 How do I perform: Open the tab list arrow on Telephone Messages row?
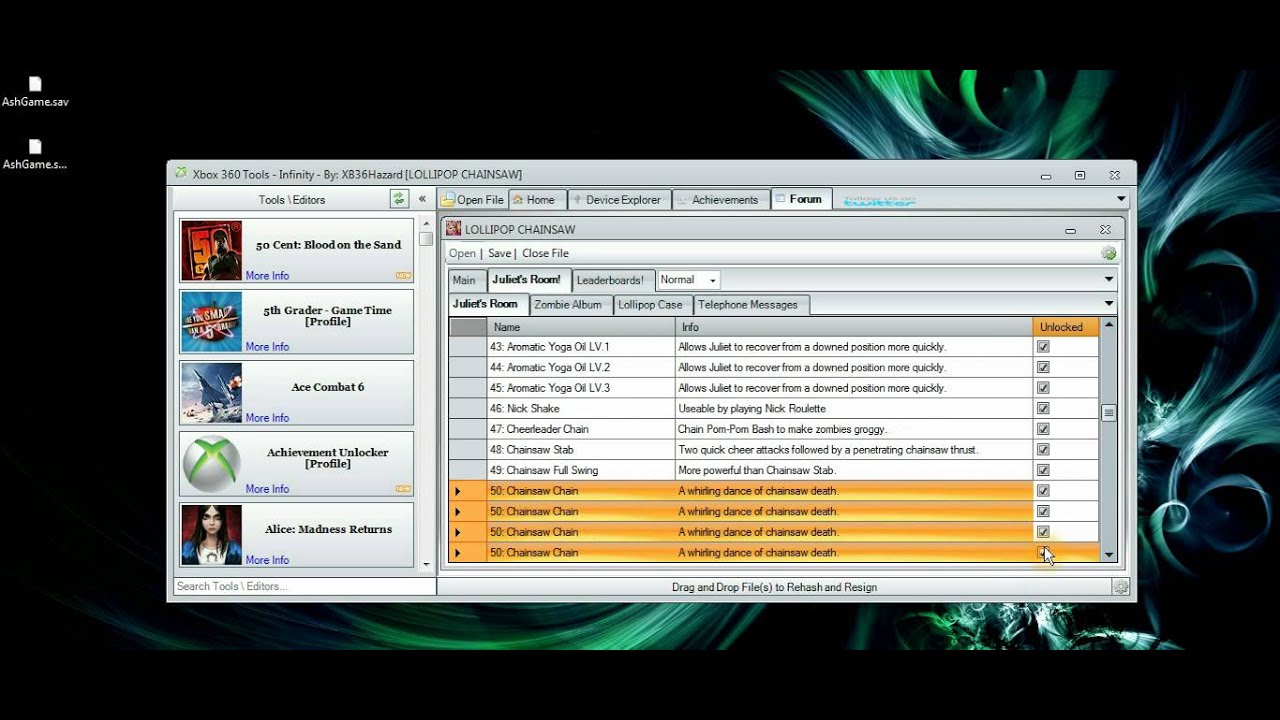point(1108,304)
